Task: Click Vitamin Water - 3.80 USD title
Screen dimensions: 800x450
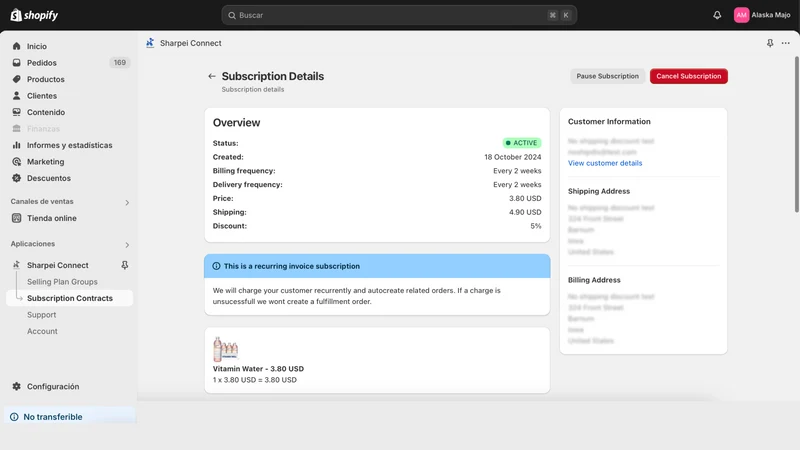Action: click(258, 368)
